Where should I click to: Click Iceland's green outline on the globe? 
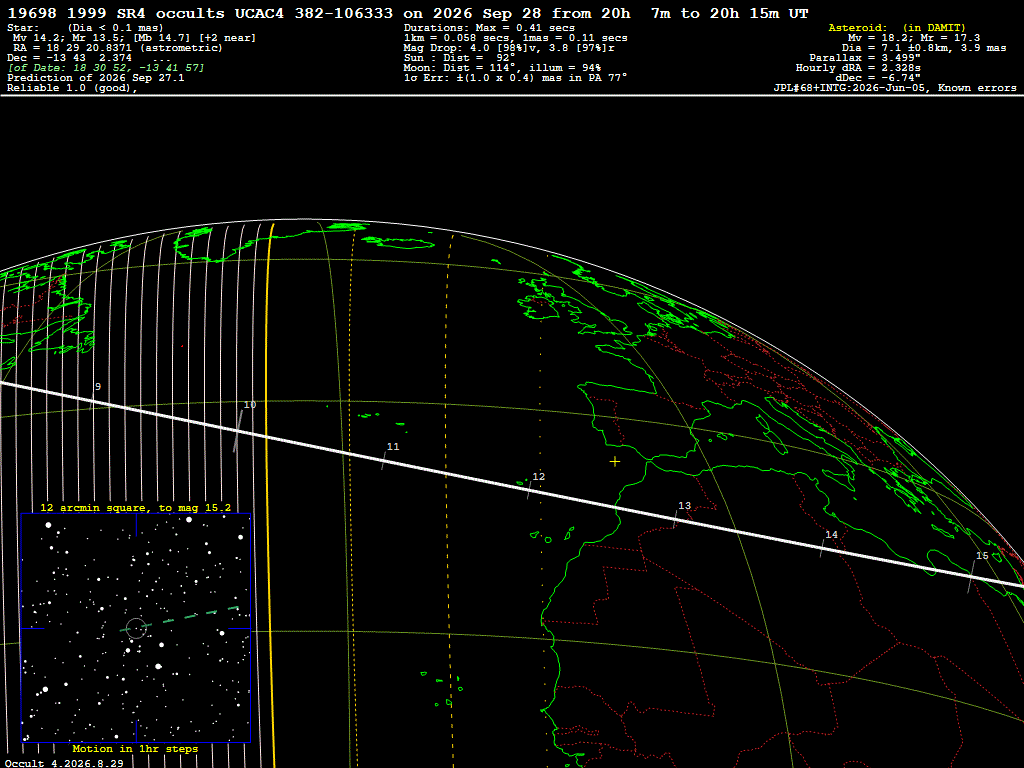point(398,243)
